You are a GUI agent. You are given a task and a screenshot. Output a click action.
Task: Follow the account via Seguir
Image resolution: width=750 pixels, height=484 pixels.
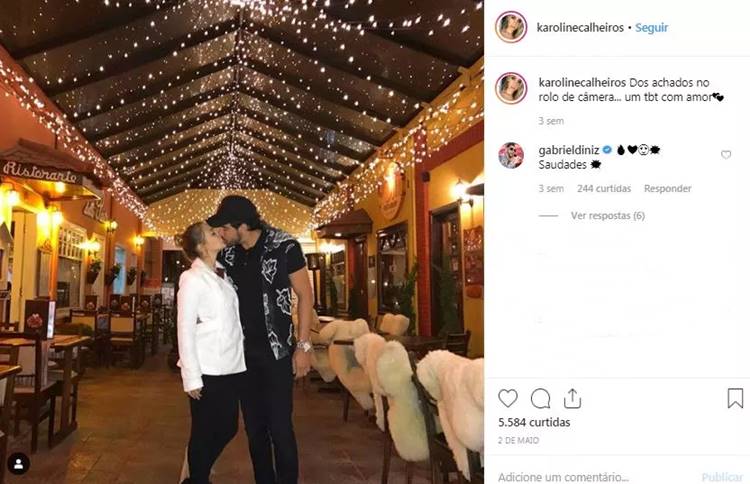tap(651, 28)
